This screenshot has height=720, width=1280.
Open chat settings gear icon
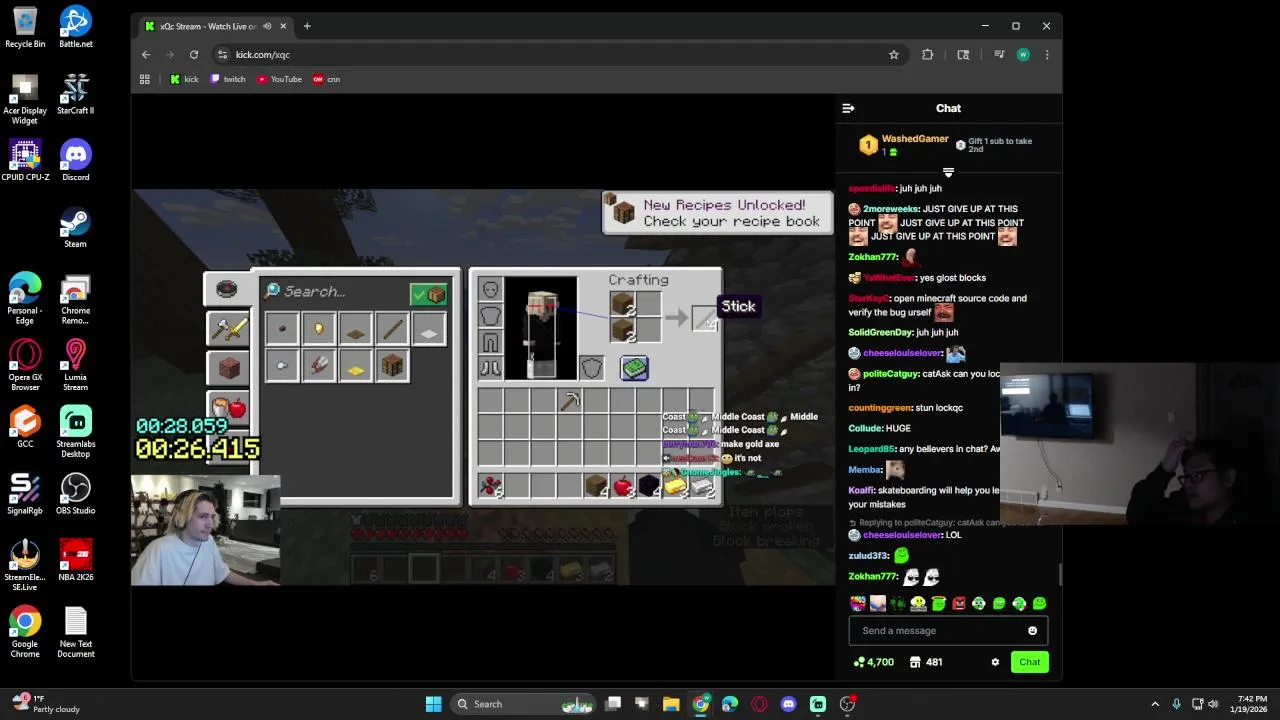point(995,662)
